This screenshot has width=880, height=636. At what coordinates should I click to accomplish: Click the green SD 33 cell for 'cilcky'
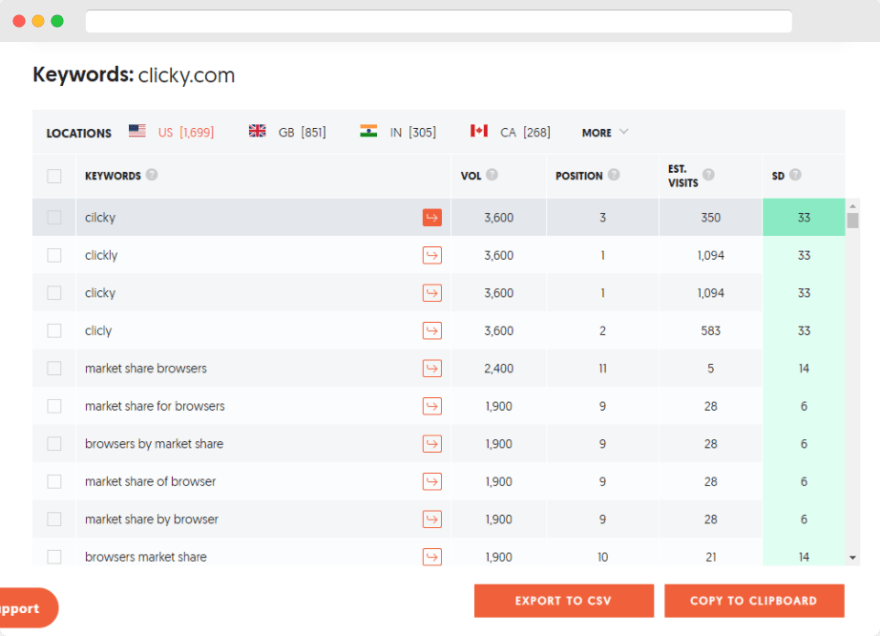(x=804, y=217)
